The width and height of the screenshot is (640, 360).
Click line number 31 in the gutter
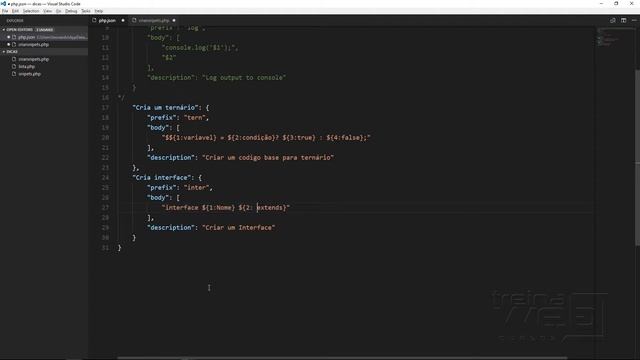coord(105,248)
